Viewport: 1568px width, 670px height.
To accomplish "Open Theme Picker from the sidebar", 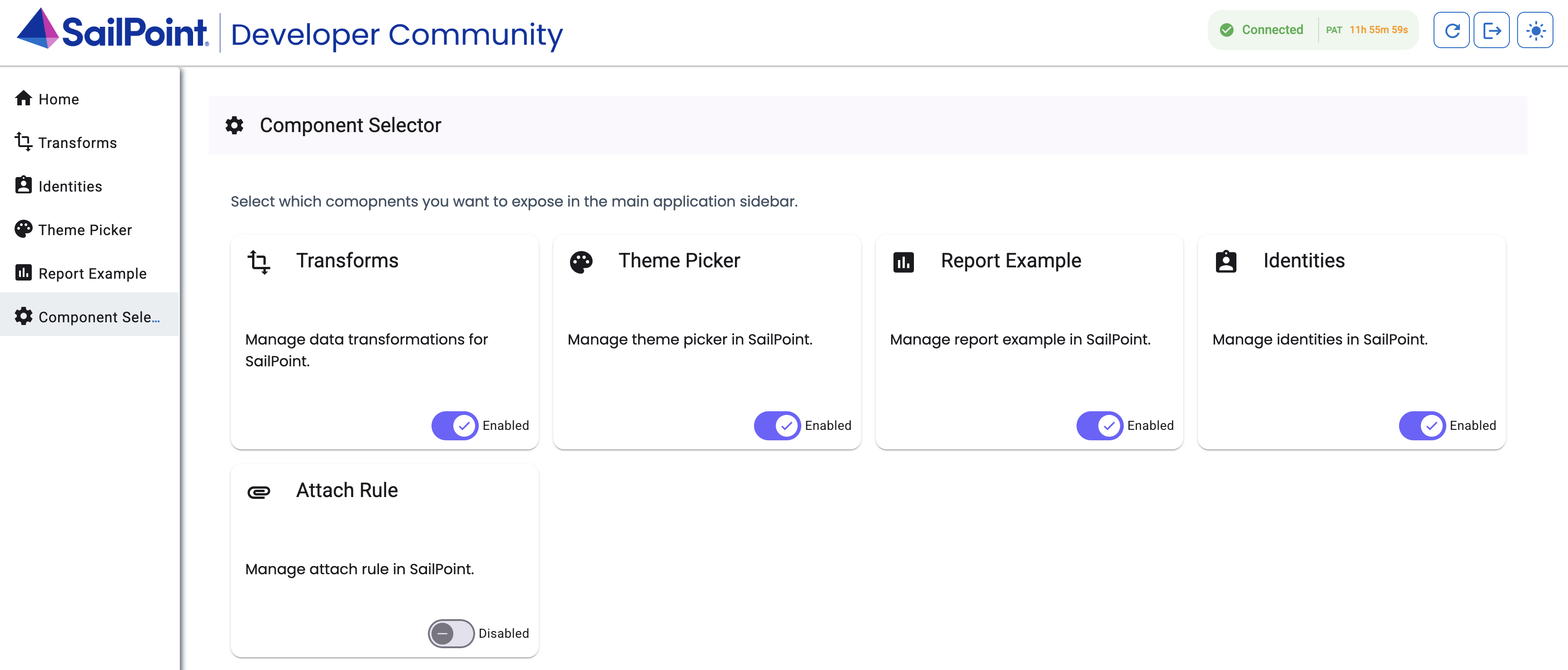I will tap(84, 229).
